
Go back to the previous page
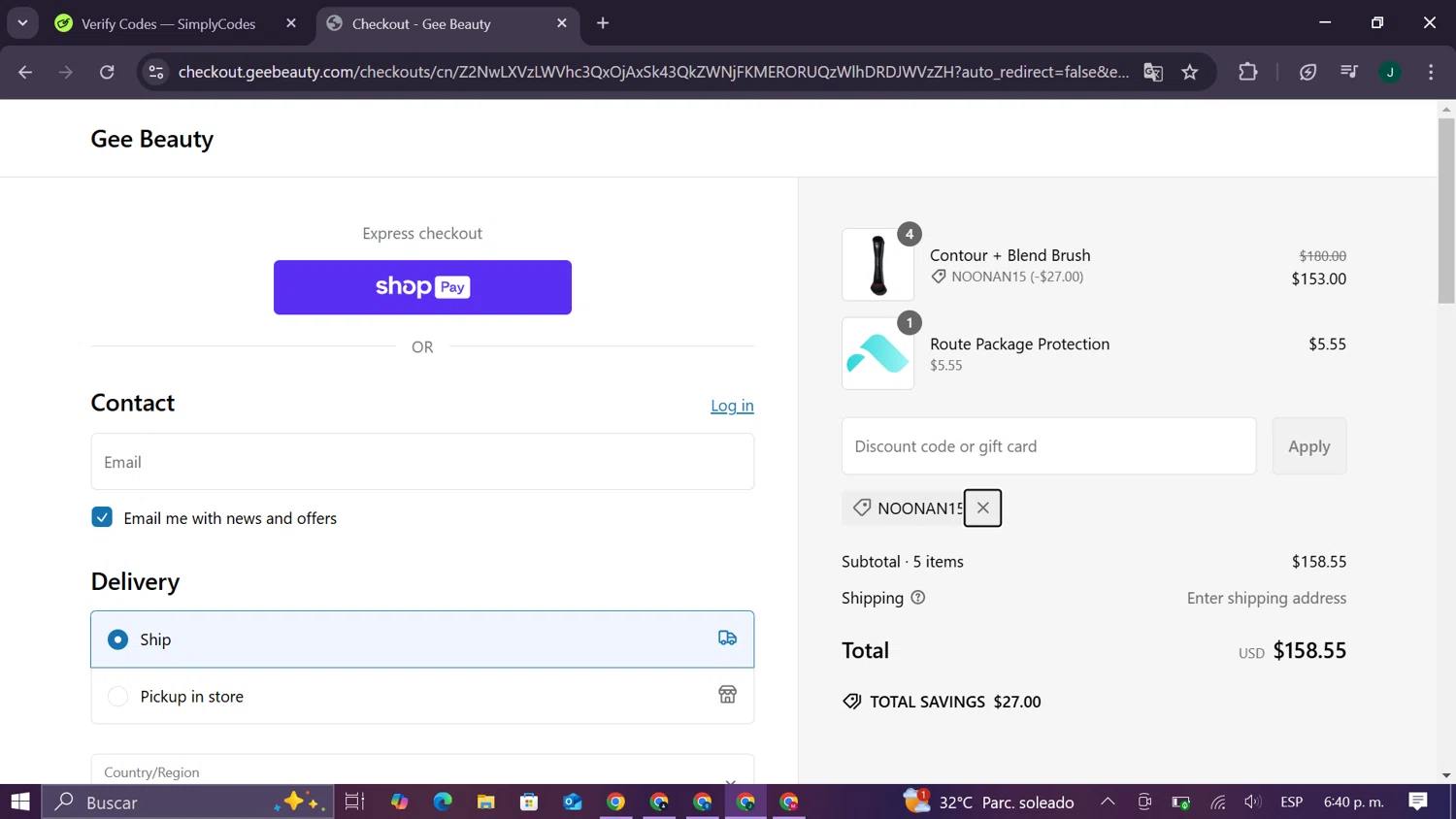point(25,72)
